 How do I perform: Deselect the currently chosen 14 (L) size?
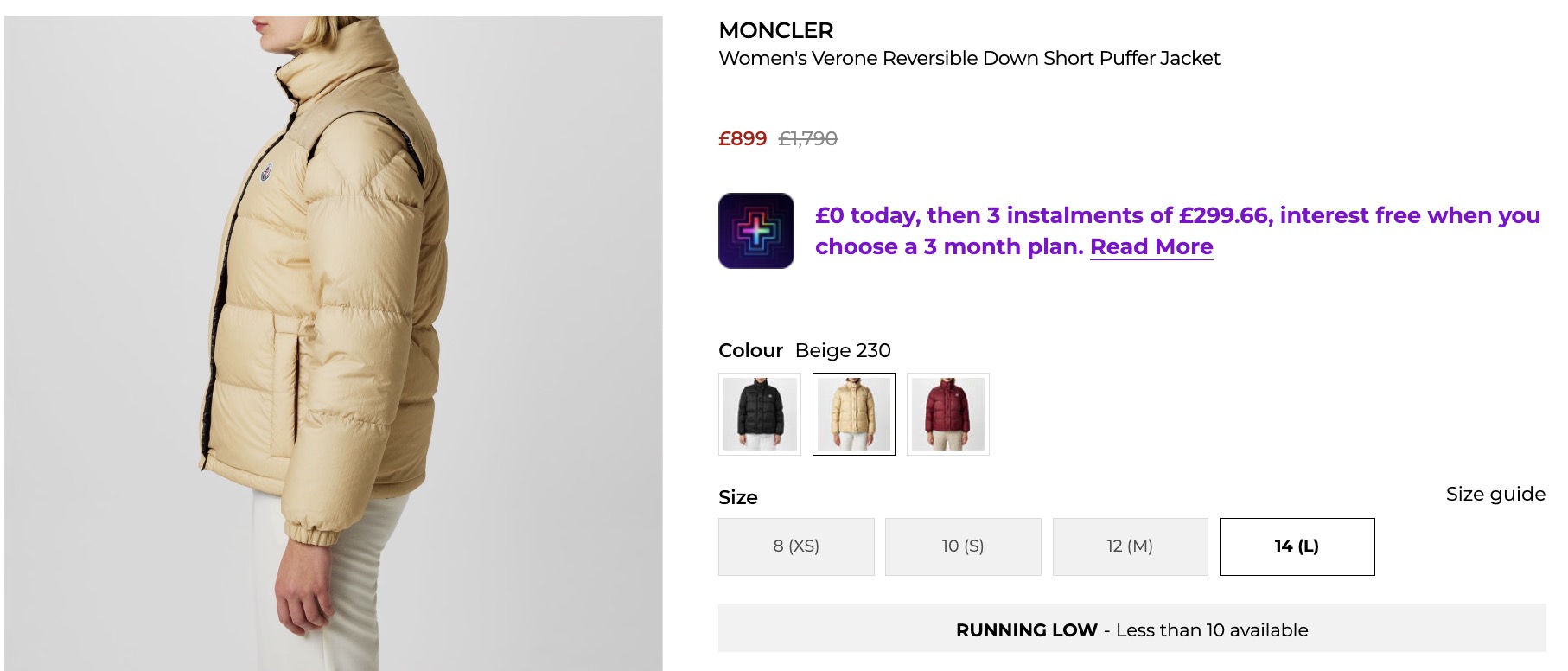click(x=1296, y=546)
